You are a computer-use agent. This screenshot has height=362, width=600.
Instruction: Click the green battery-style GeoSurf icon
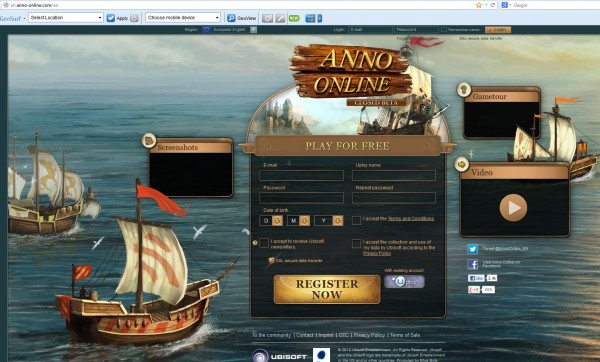pyautogui.click(x=294, y=18)
